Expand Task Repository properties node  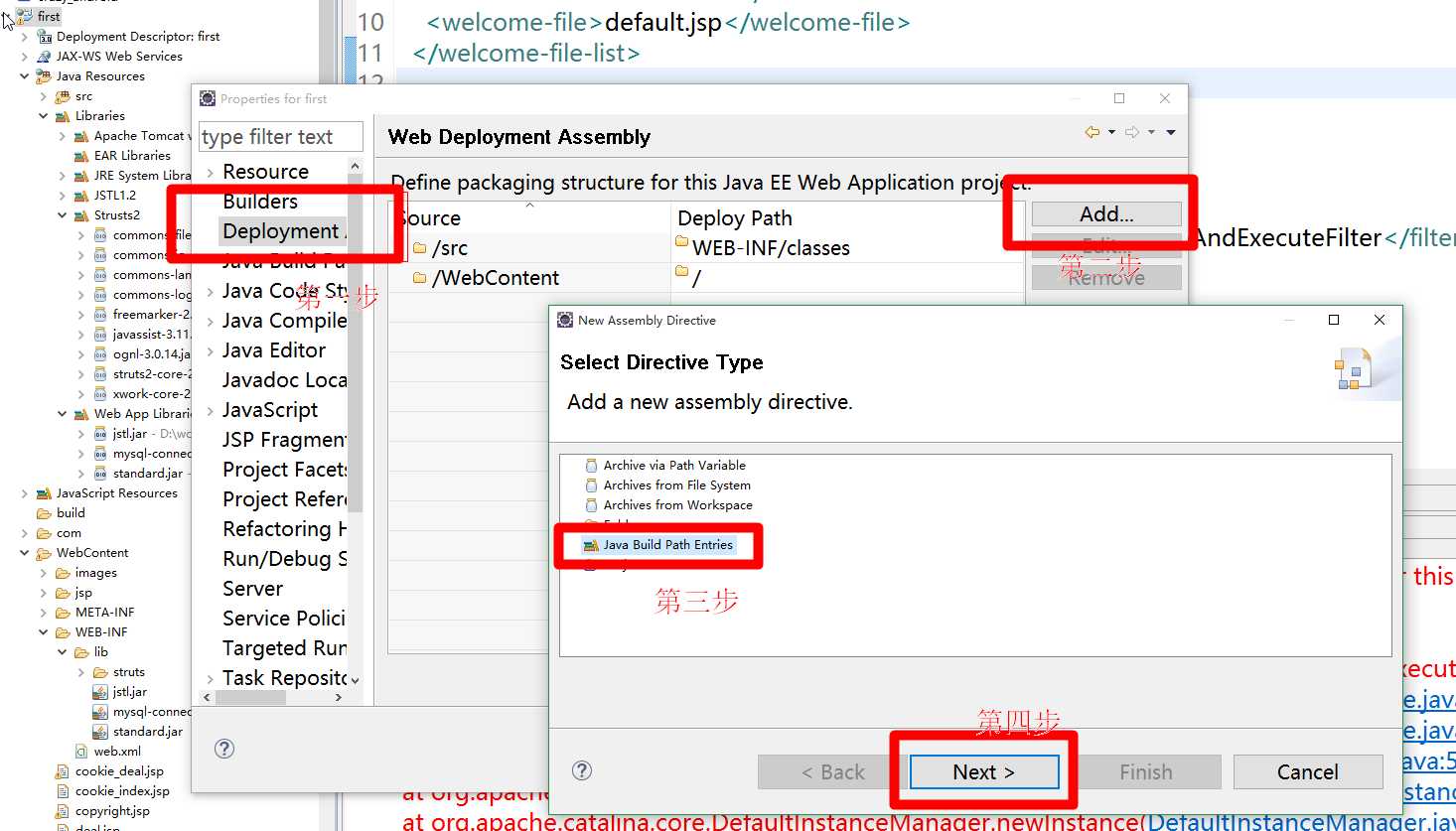(210, 679)
